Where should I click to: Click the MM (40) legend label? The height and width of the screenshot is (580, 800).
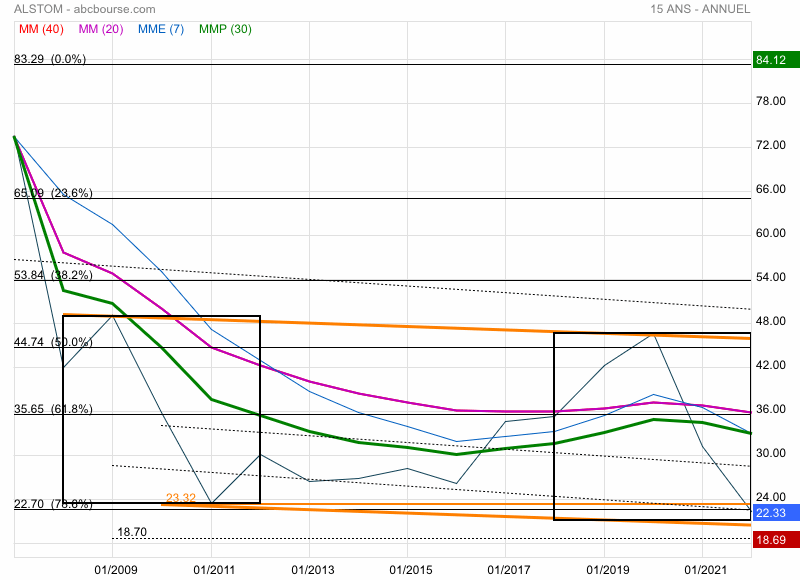41,29
